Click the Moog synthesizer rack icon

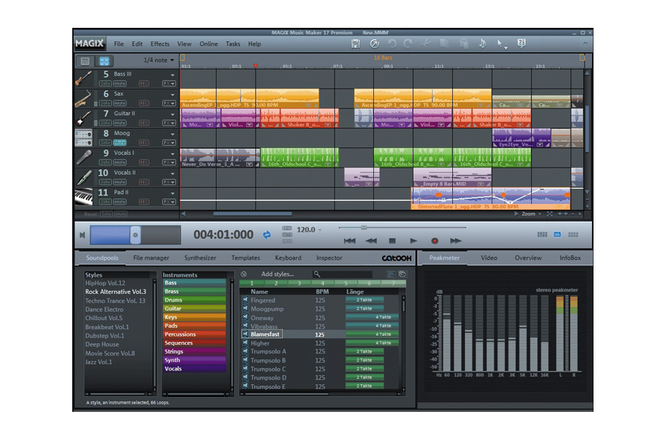click(x=84, y=138)
